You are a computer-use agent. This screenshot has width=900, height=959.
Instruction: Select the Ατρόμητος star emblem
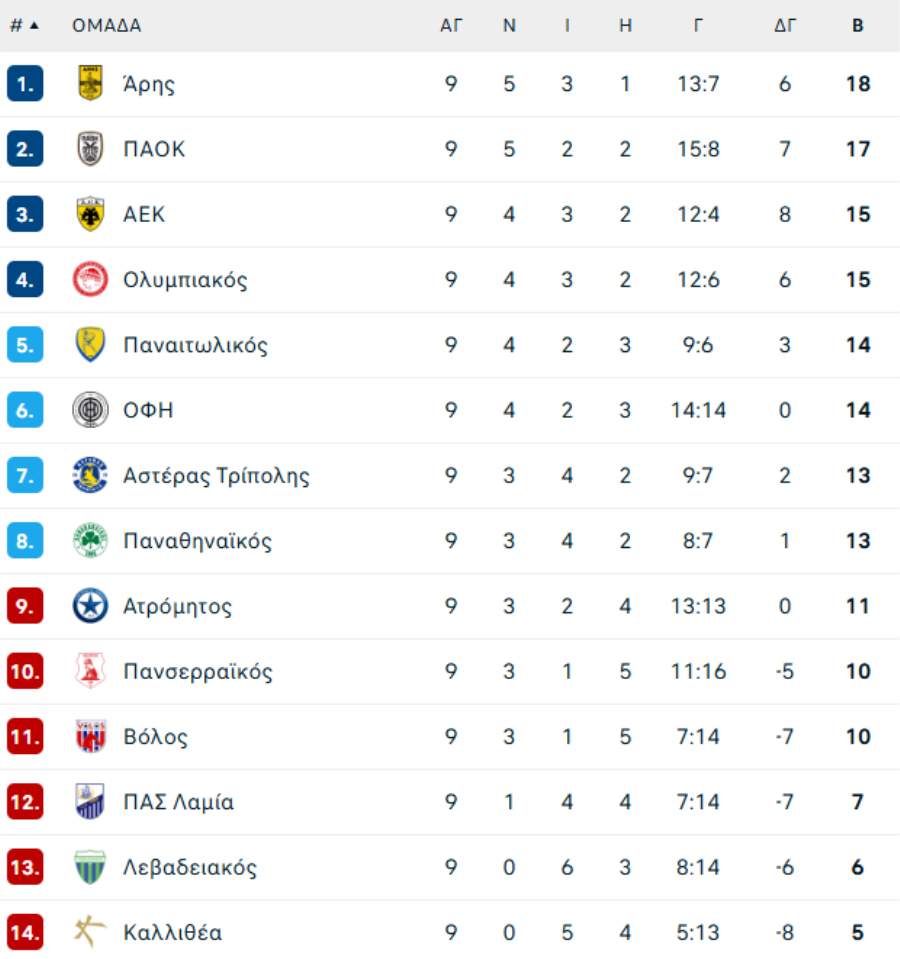[x=90, y=606]
